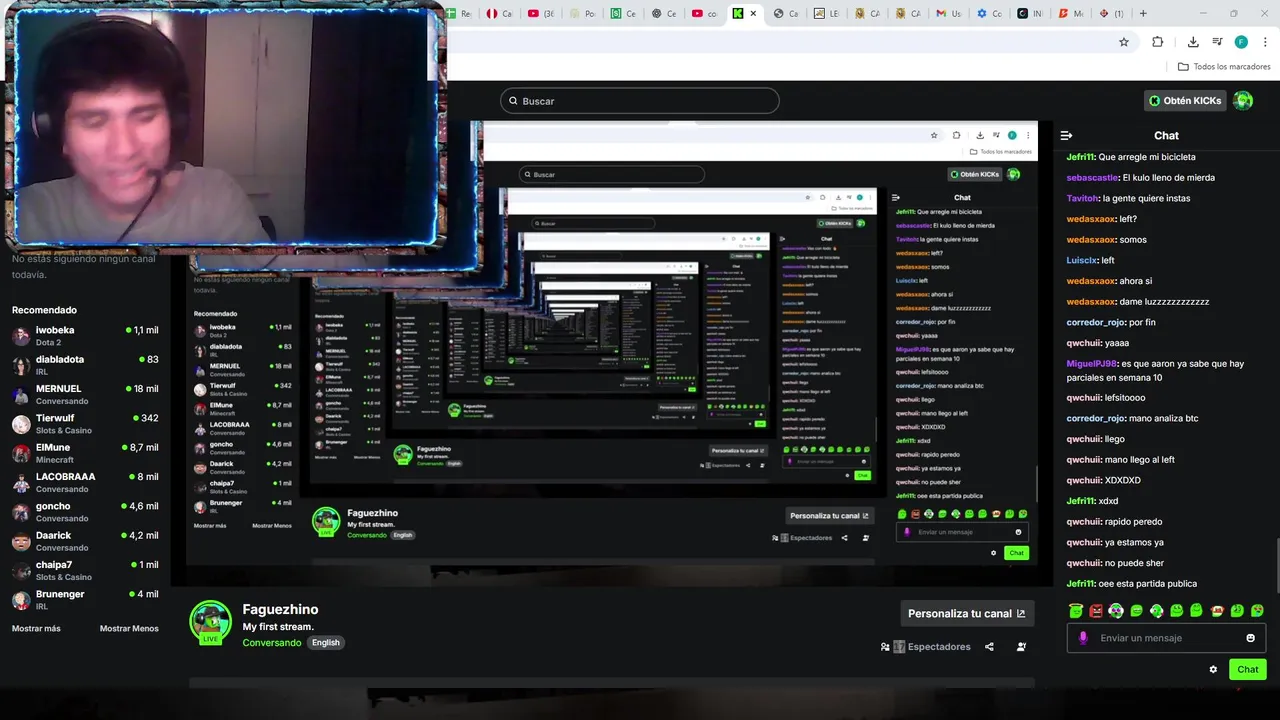The height and width of the screenshot is (720, 1280).
Task: Click the Obtén KICKs button
Action: (x=1184, y=100)
